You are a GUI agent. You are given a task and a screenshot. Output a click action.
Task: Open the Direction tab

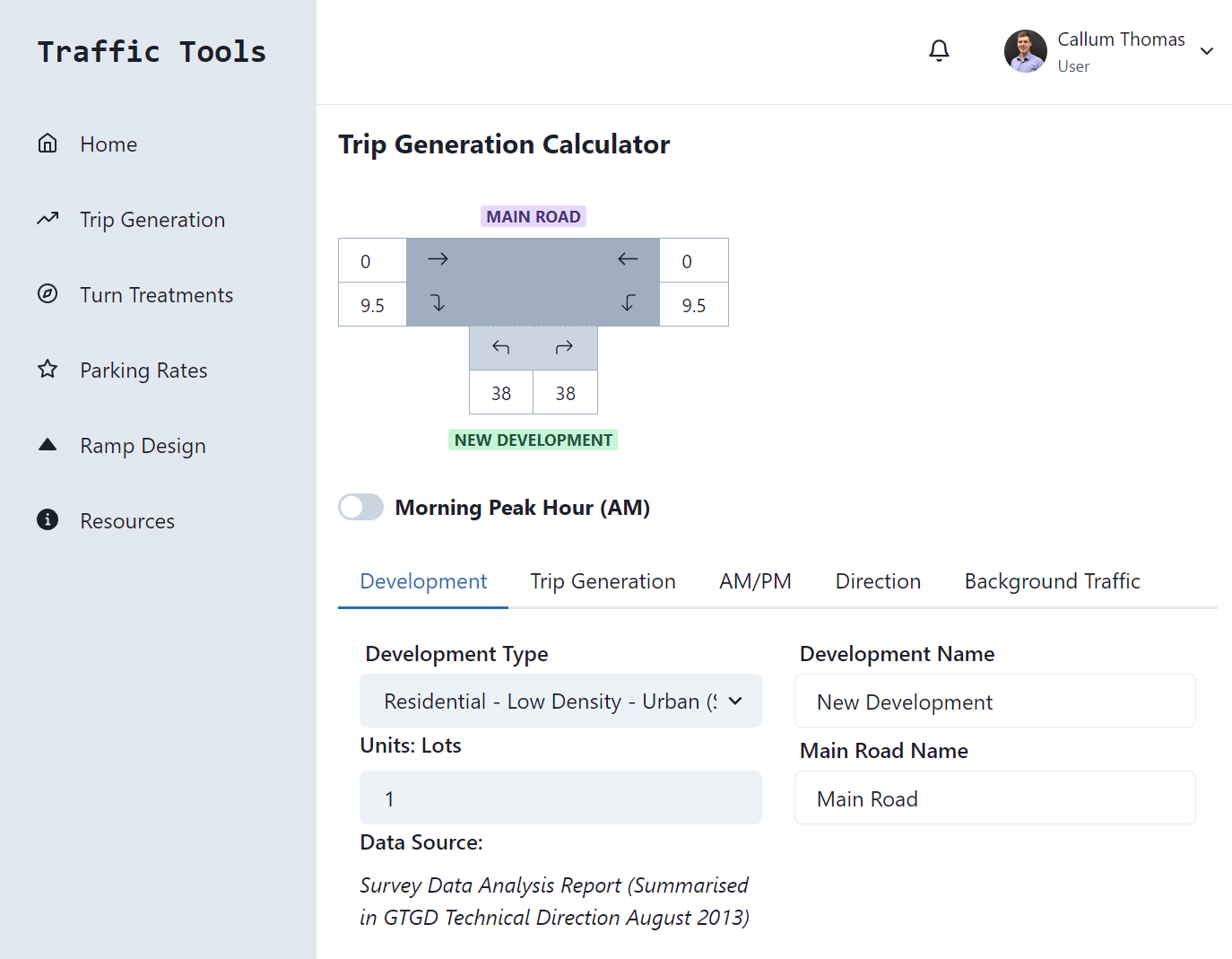point(878,581)
